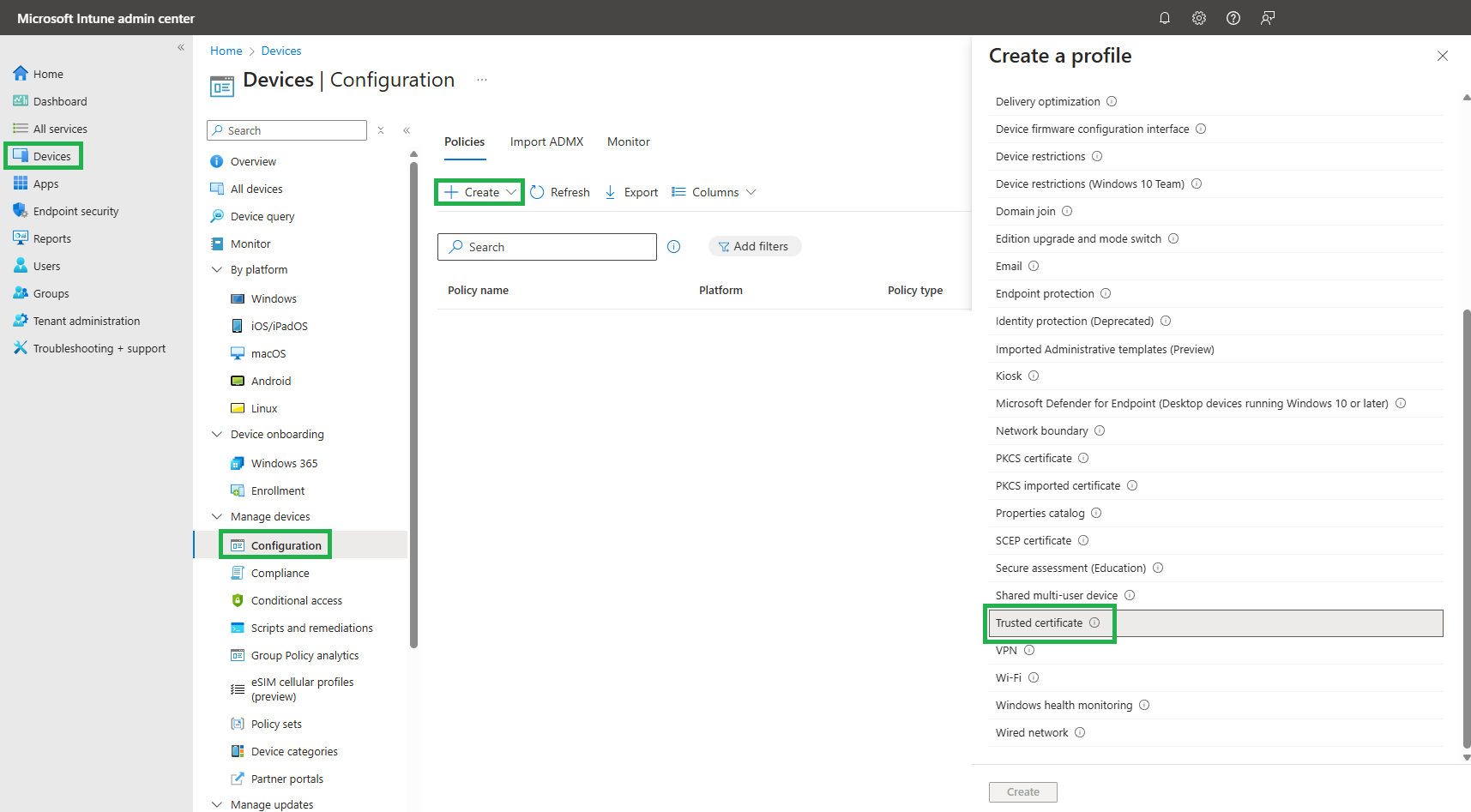Viewport: 1471px width, 812px height.
Task: Collapse the left navigation with double chevron
Action: [x=181, y=48]
